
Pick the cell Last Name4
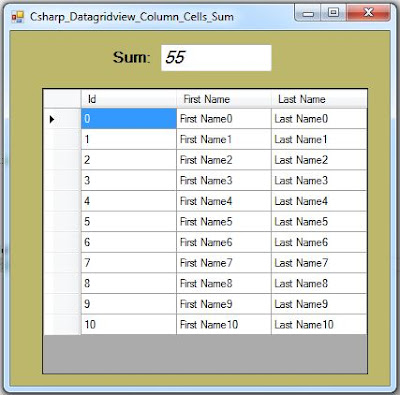point(319,201)
